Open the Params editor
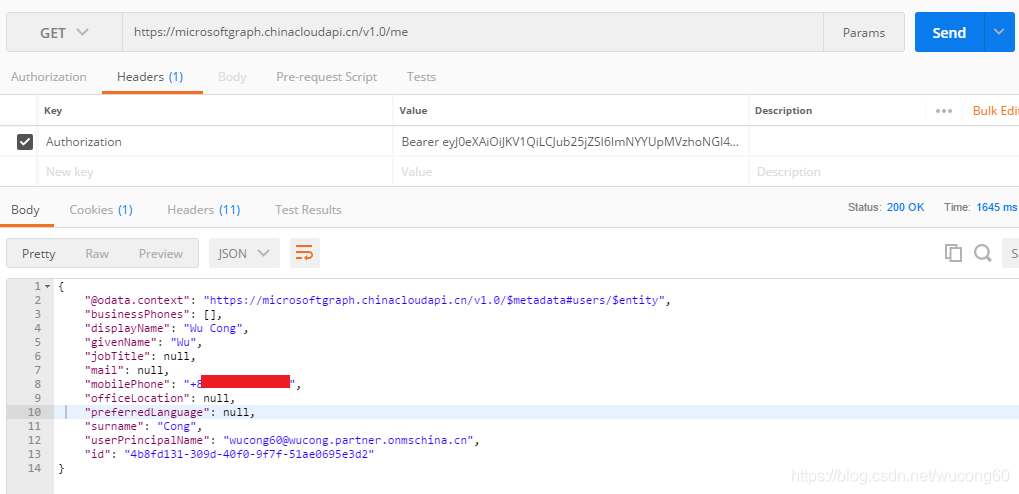The width and height of the screenshot is (1019, 494). coord(864,32)
